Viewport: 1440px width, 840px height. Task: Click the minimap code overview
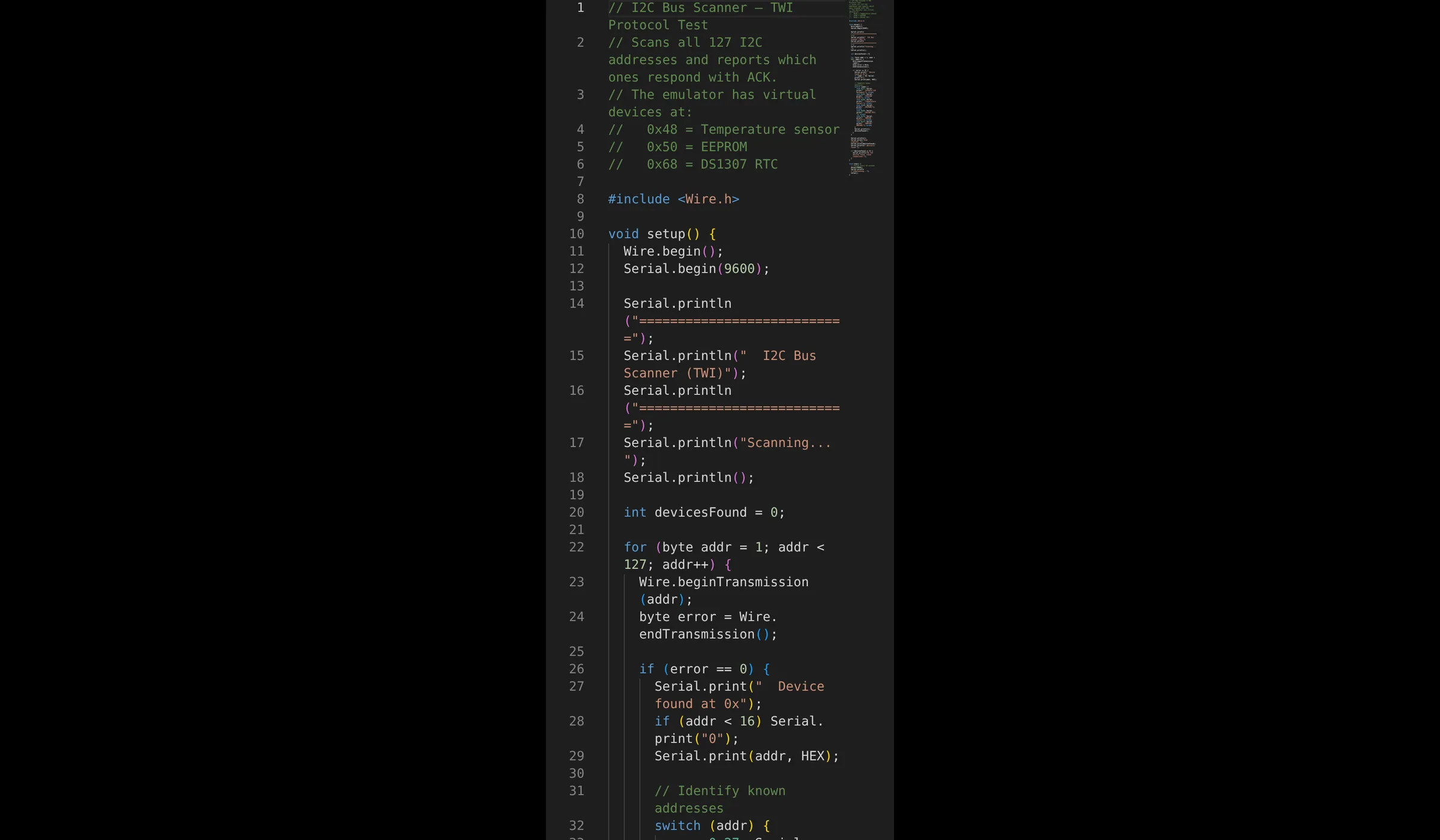click(863, 88)
